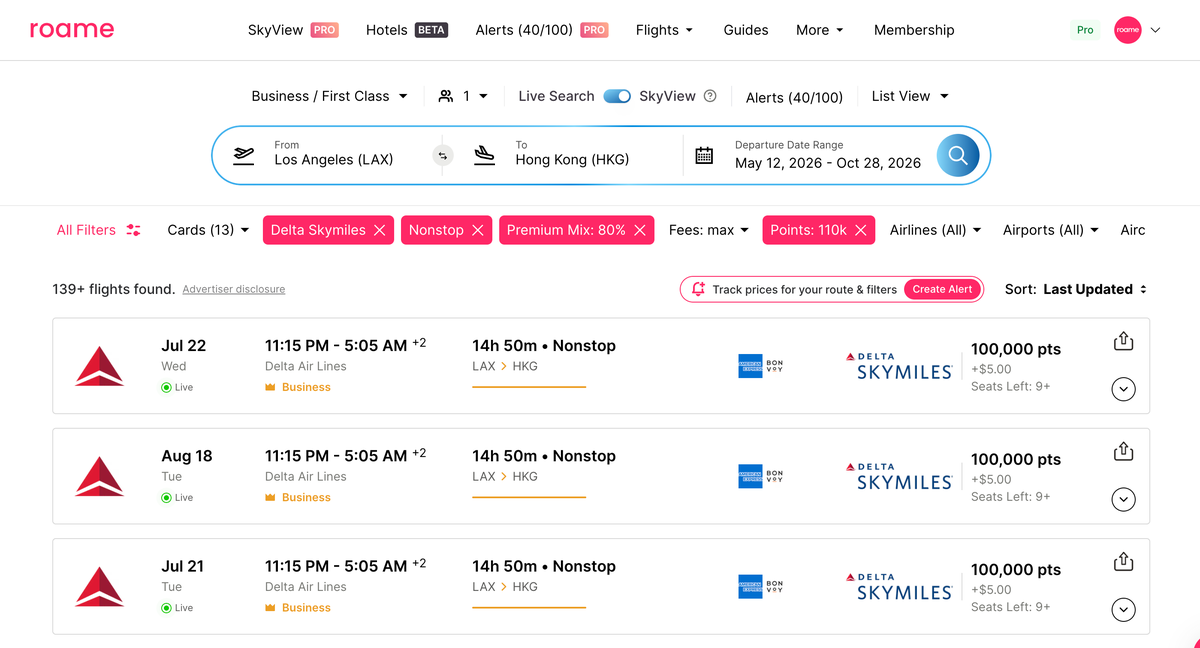Open Fees: max dropdown

(709, 230)
